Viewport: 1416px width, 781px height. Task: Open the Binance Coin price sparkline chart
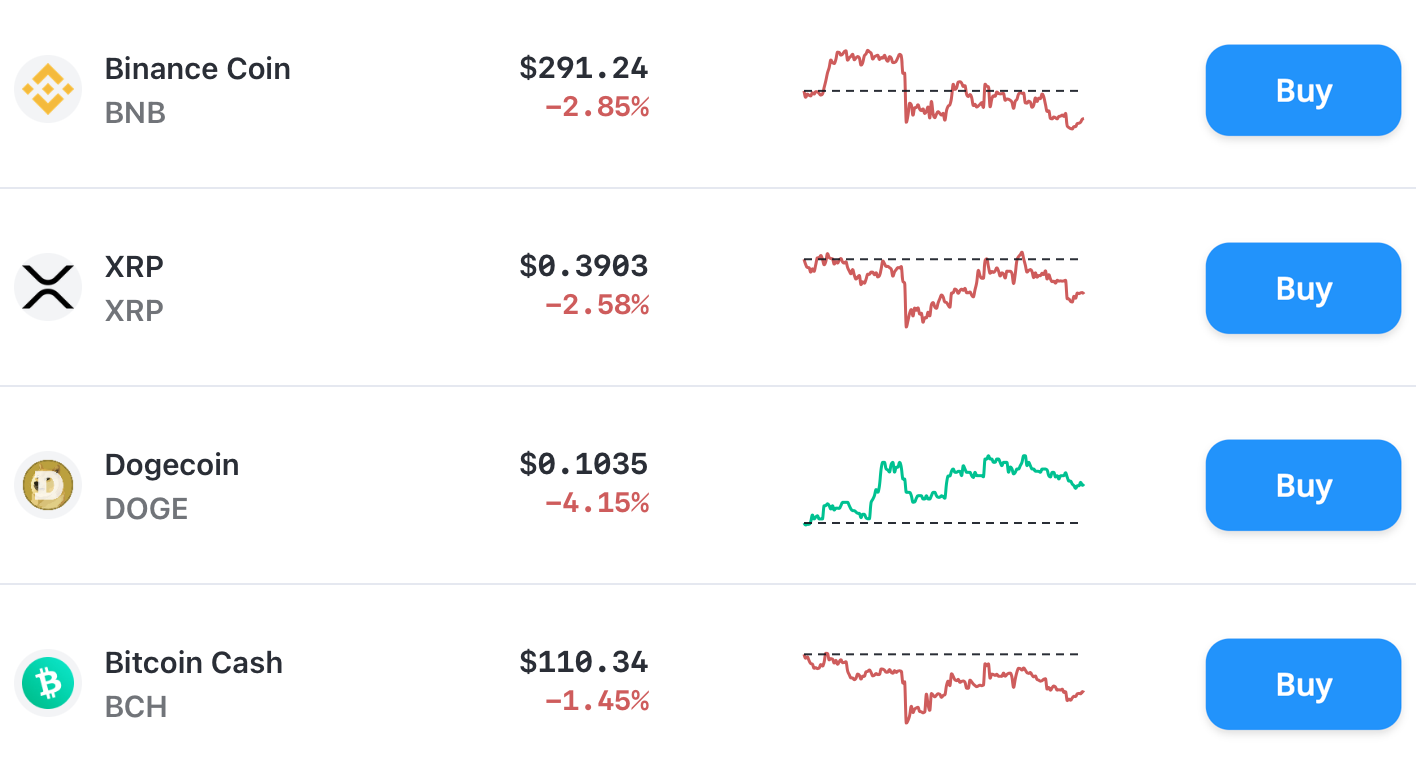(x=940, y=90)
